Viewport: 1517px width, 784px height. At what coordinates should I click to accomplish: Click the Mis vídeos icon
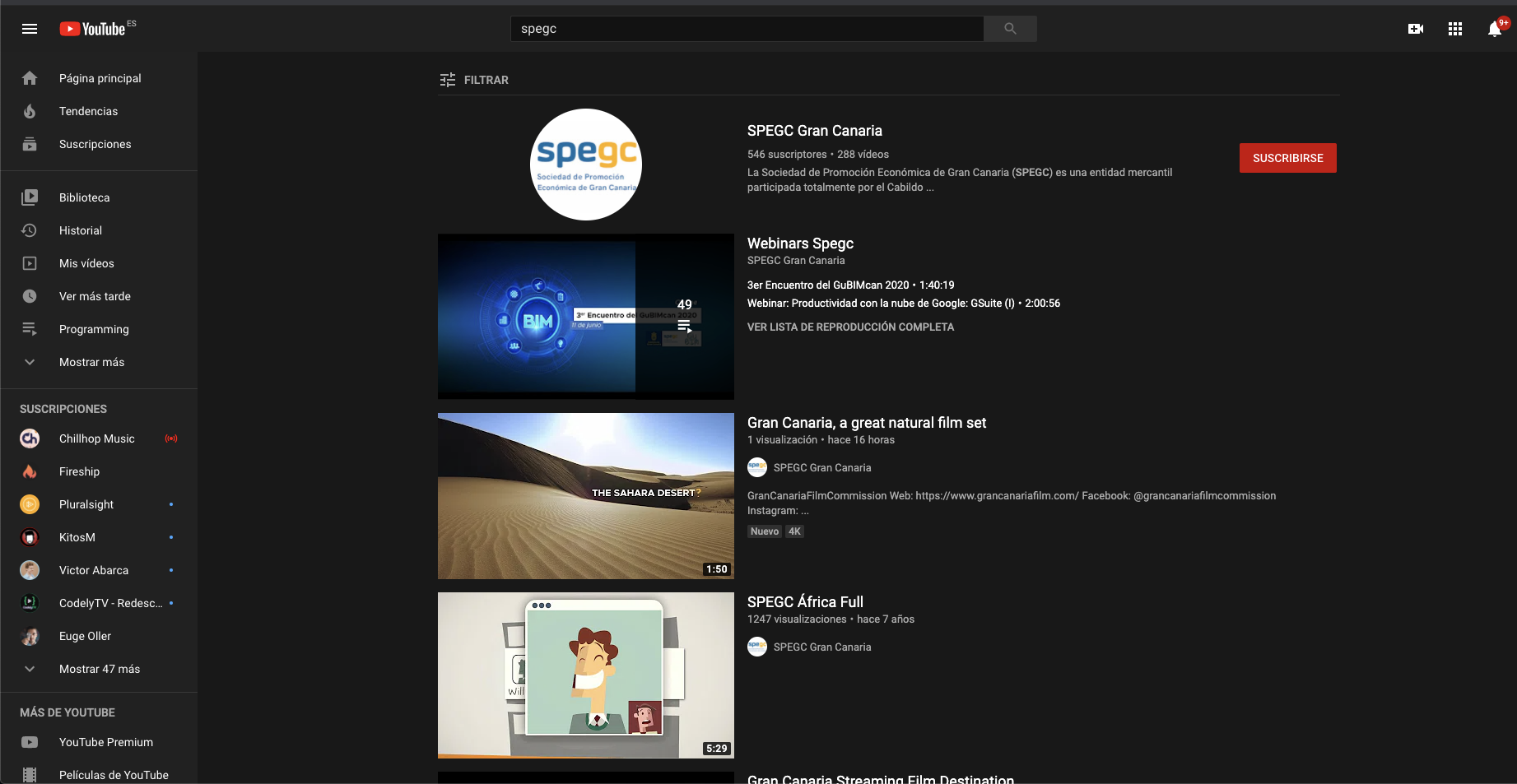tap(30, 263)
